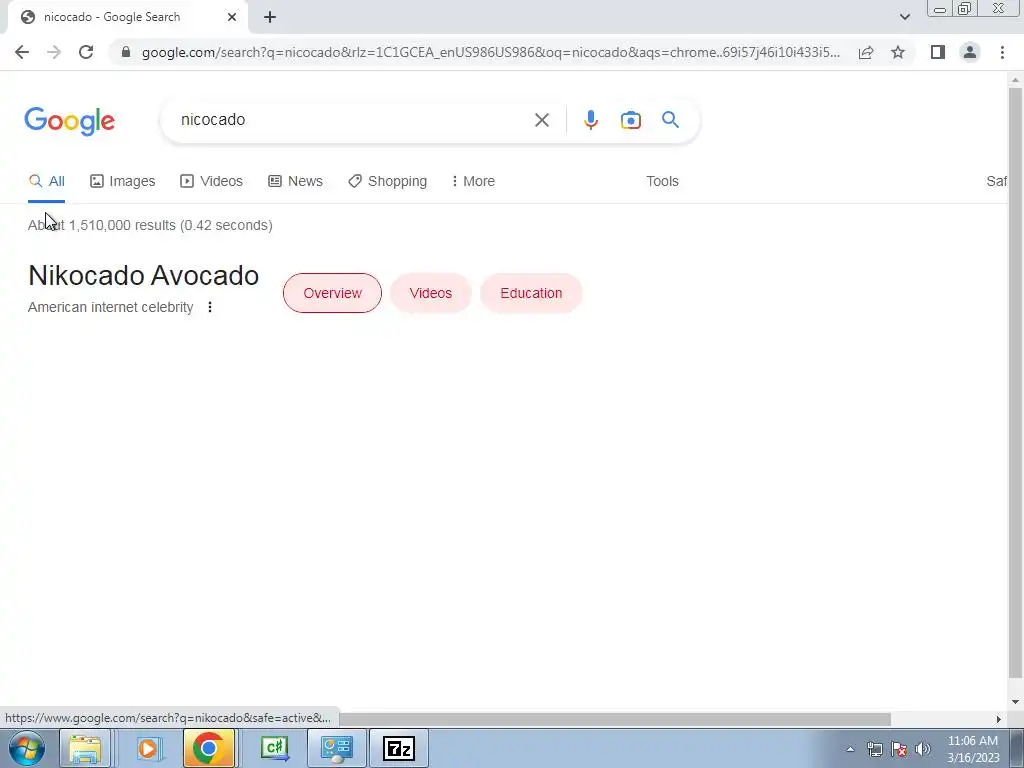Open 7-Zip from the taskbar
Image resolution: width=1024 pixels, height=768 pixels.
click(399, 748)
